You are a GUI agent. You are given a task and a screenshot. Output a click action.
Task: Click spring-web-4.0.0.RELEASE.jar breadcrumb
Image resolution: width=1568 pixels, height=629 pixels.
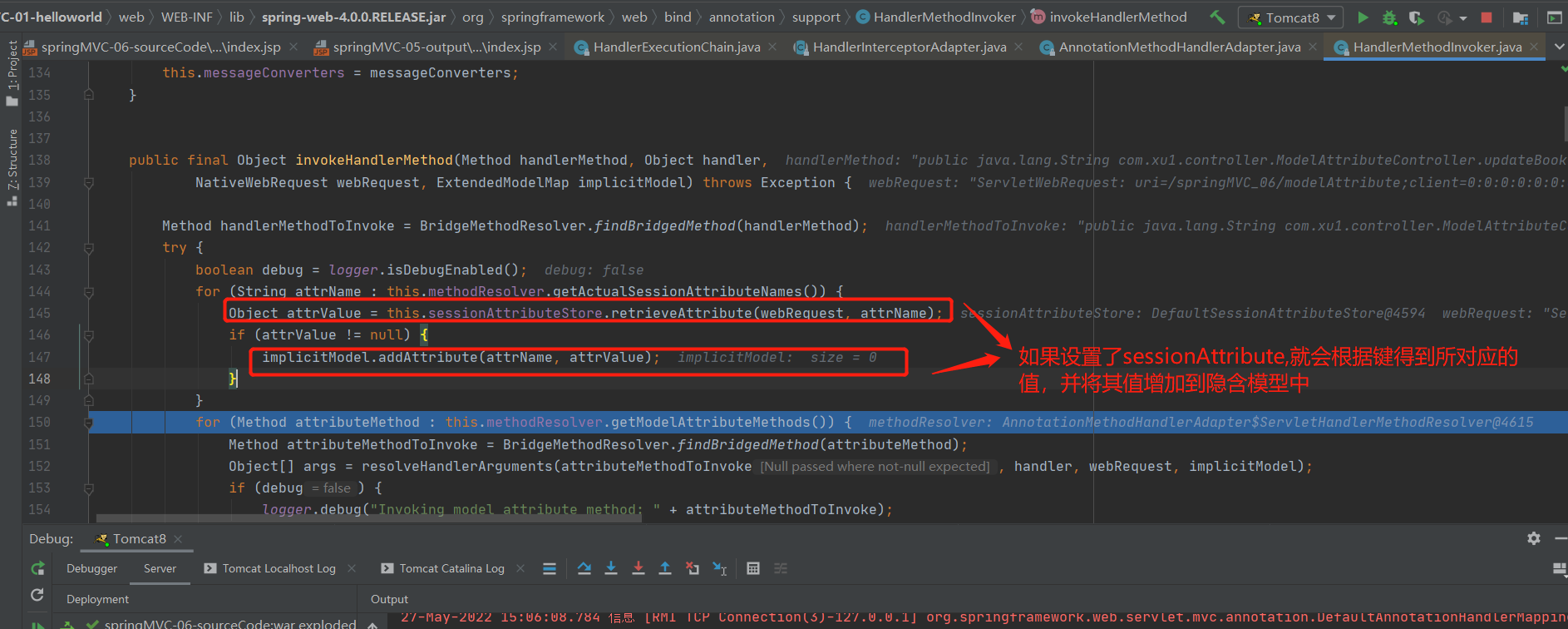click(x=353, y=17)
